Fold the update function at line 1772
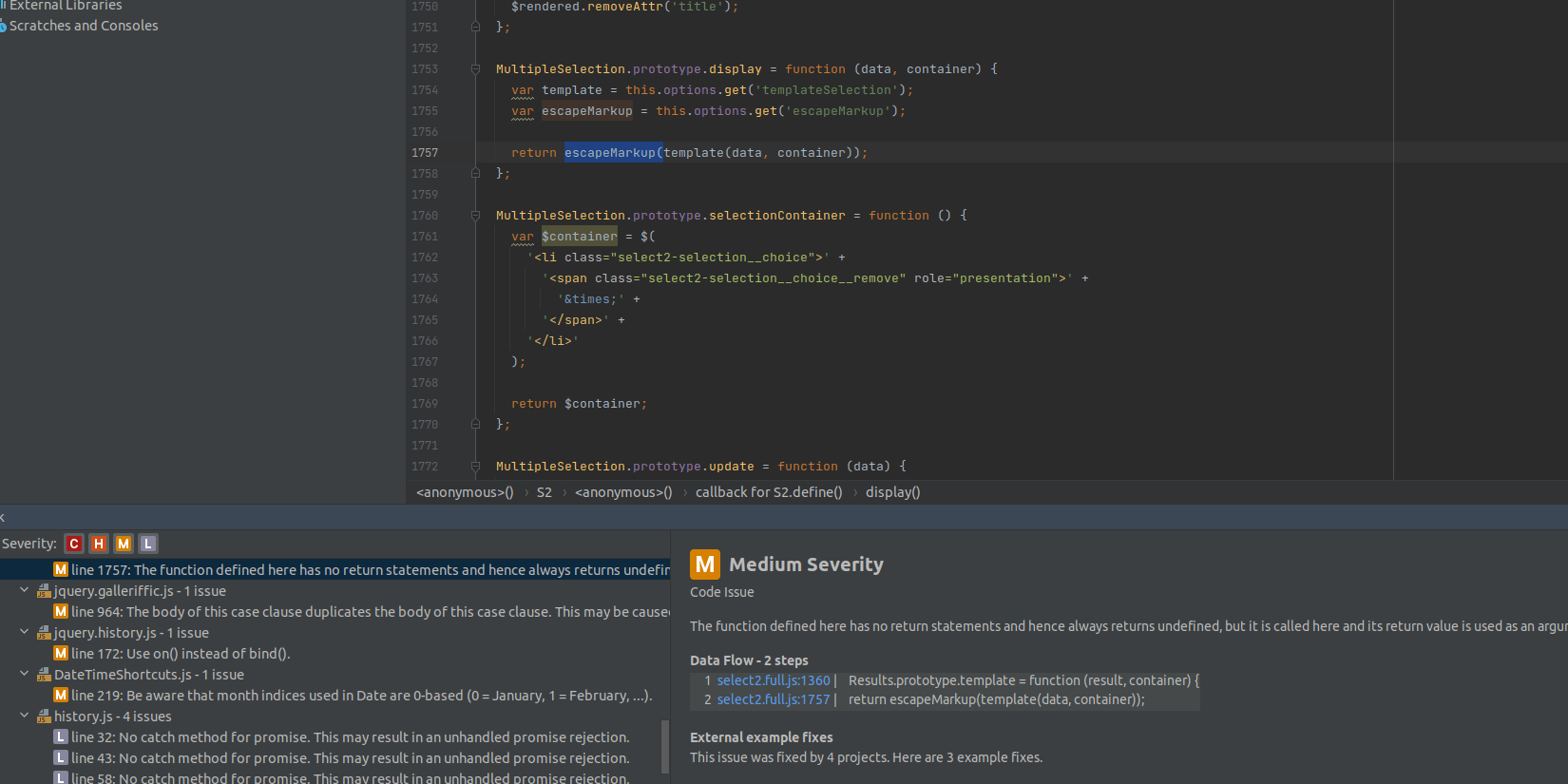 tap(475, 467)
